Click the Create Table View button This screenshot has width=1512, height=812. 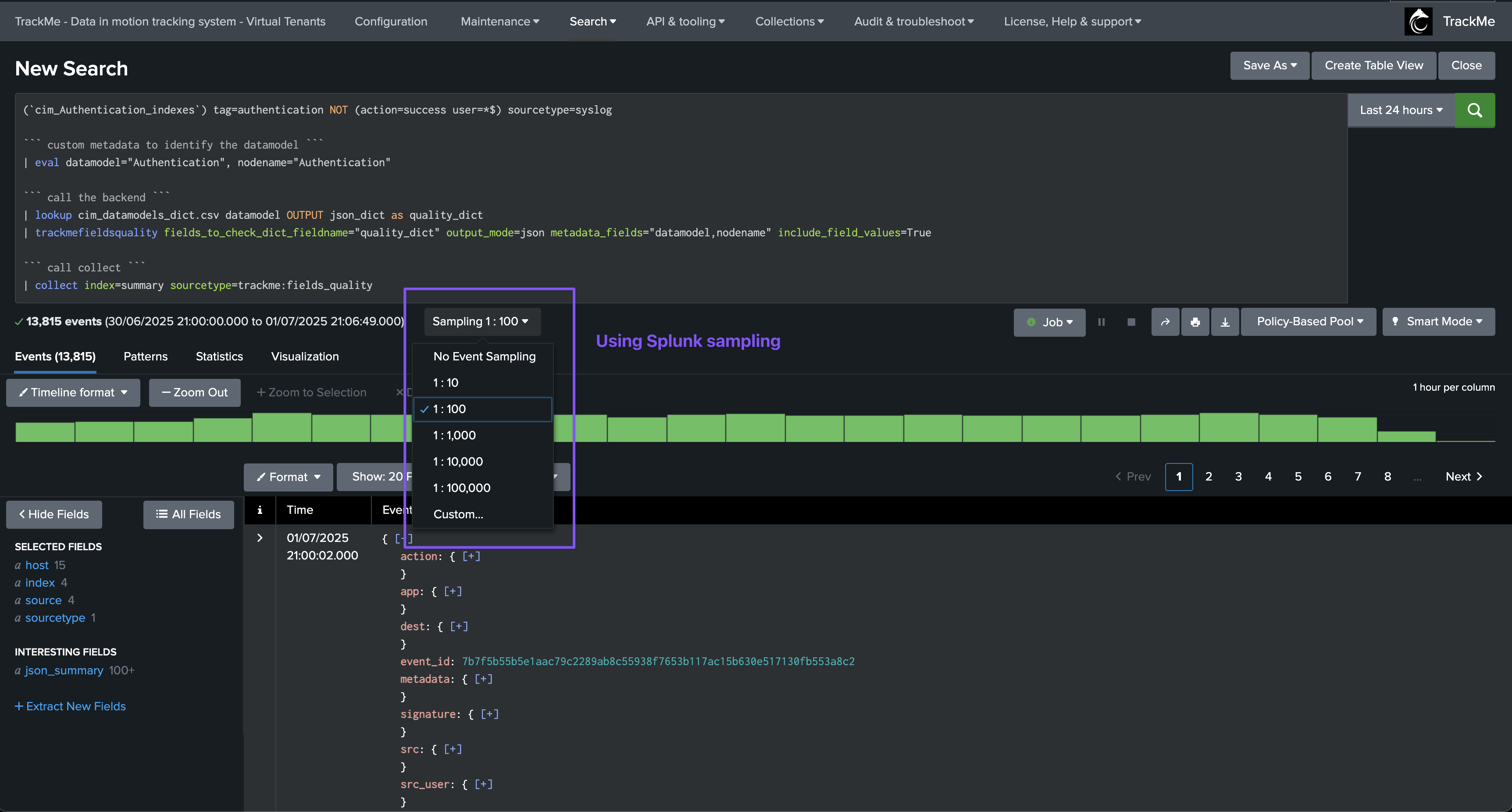click(1373, 66)
